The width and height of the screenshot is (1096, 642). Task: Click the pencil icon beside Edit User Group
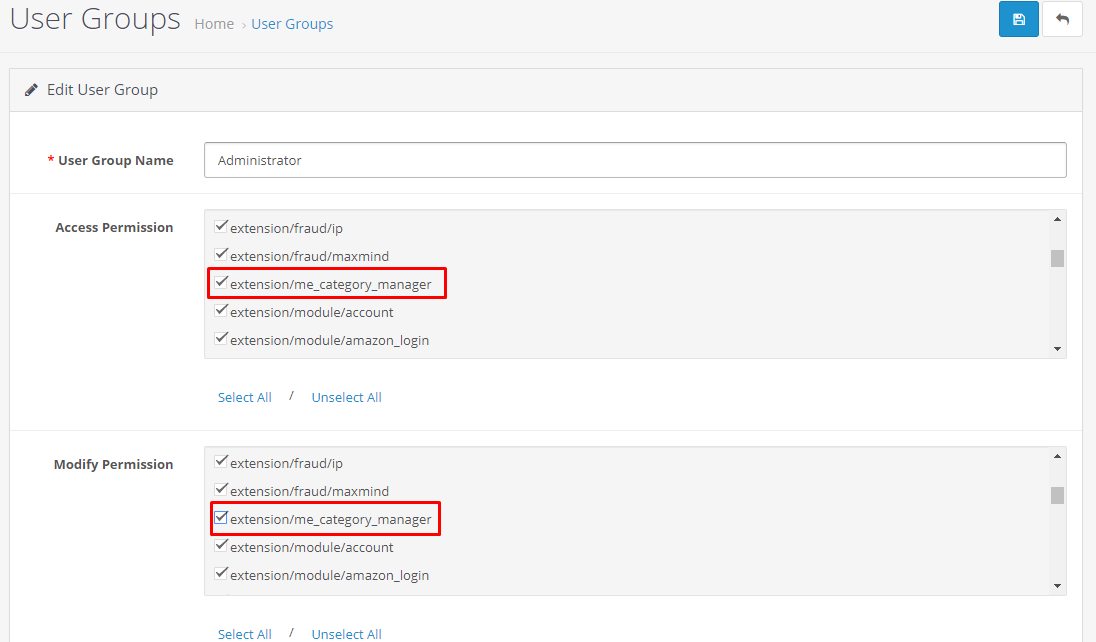[31, 90]
